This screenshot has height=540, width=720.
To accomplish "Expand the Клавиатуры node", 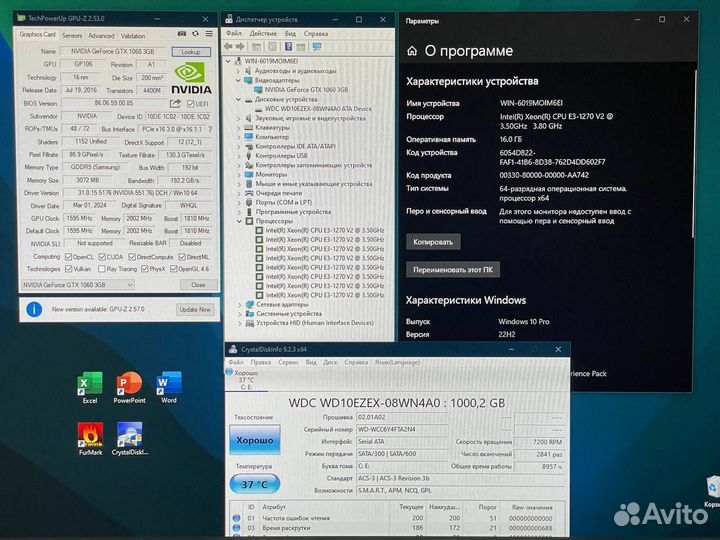I will point(238,128).
